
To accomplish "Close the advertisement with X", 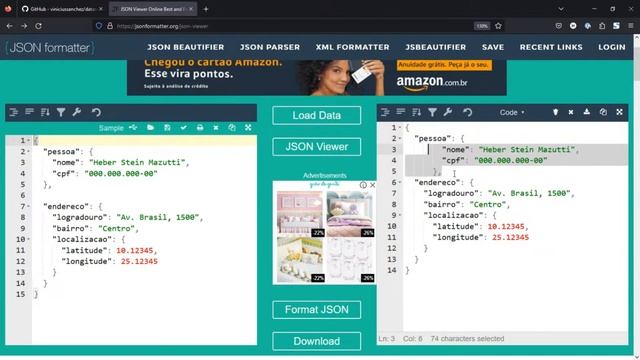I will click(x=372, y=185).
